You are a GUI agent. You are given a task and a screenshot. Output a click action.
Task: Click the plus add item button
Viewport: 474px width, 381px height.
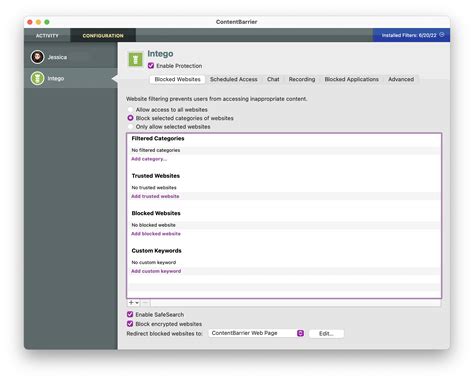tap(131, 303)
